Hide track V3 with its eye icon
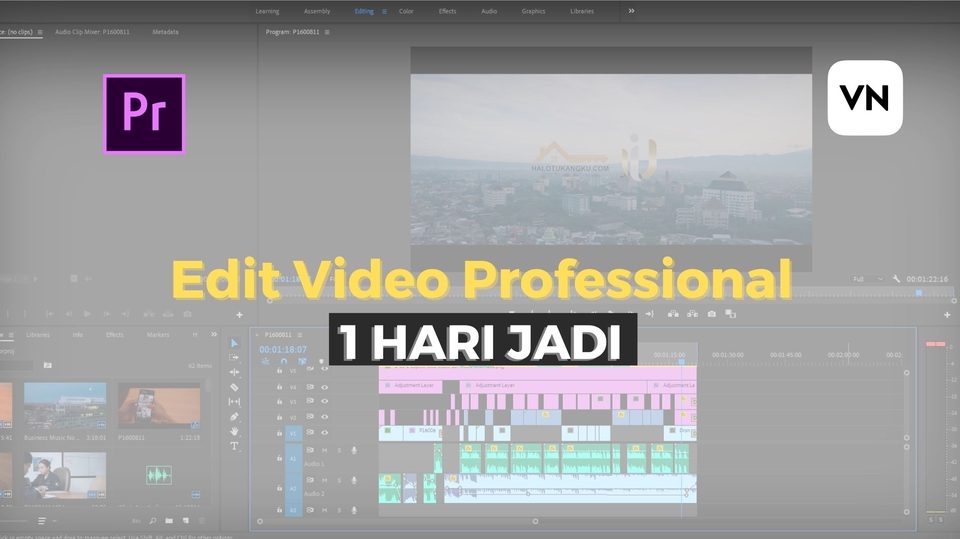 (324, 401)
